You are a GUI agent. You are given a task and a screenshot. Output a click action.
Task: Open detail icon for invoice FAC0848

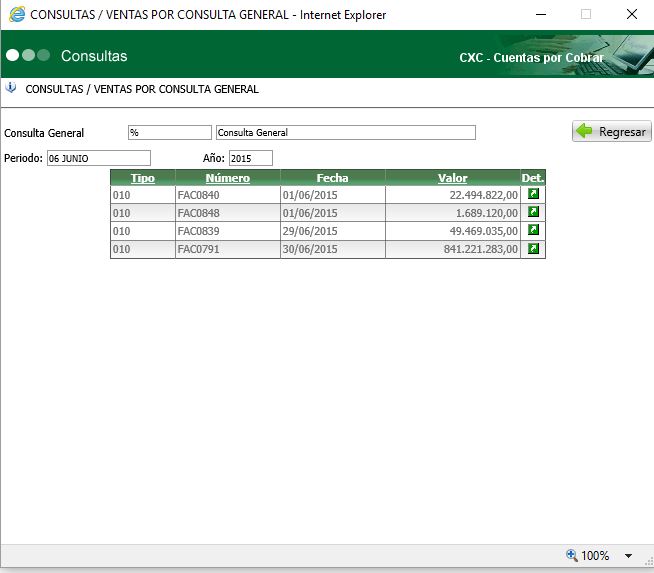tap(533, 212)
